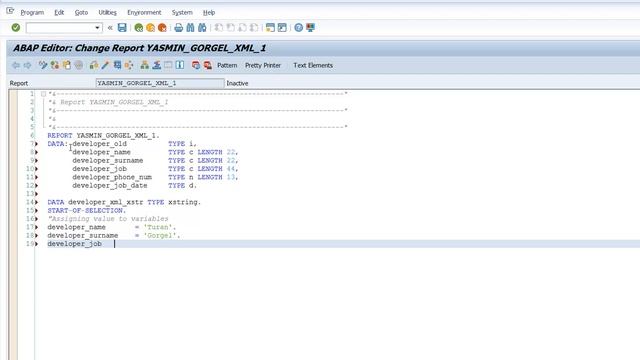Screen dimensions: 640x360
Task: Click developer_phone_num on line 11
Action: point(112,177)
